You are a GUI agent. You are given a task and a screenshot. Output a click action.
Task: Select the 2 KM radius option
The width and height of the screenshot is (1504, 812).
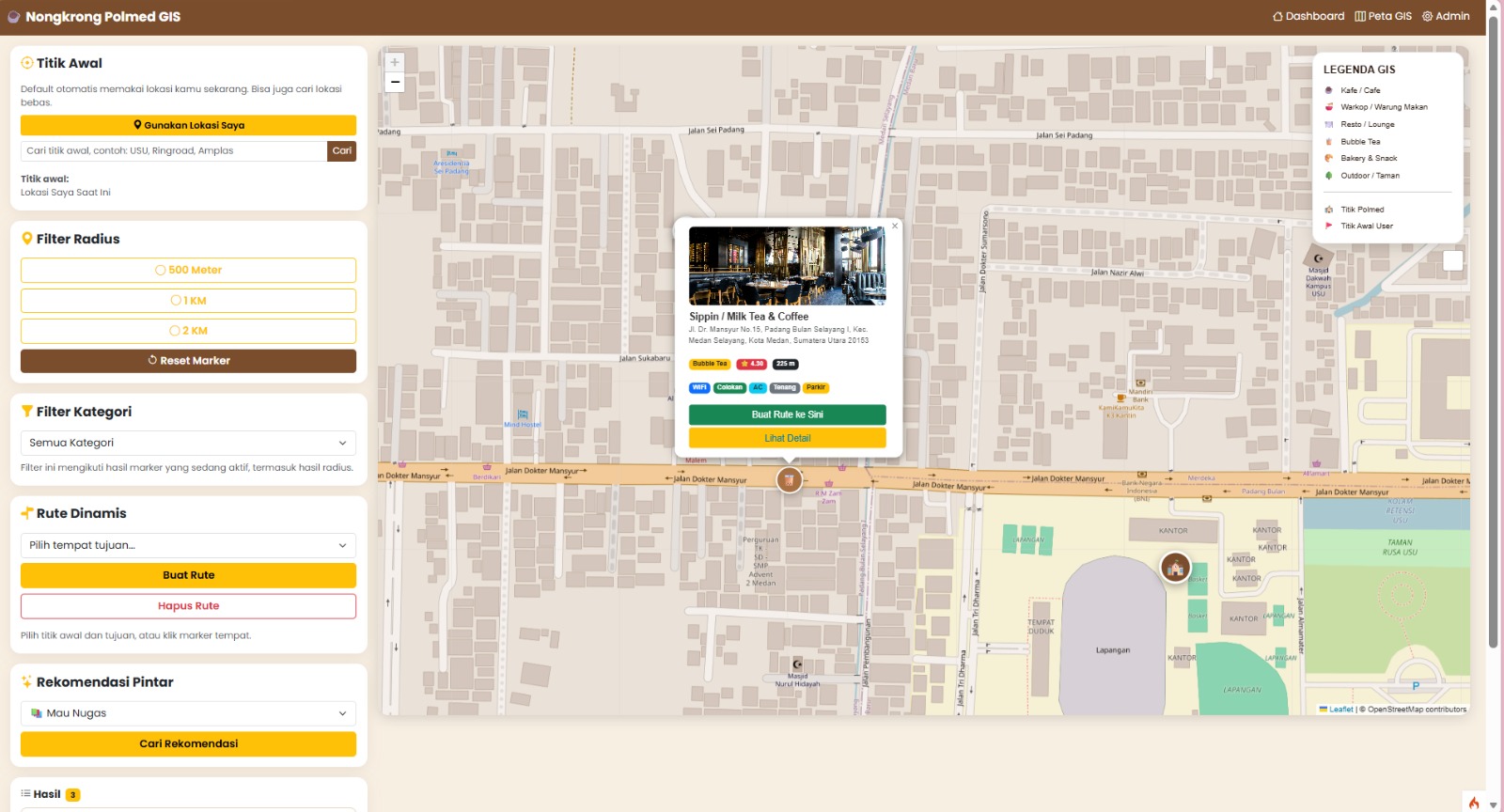click(188, 331)
